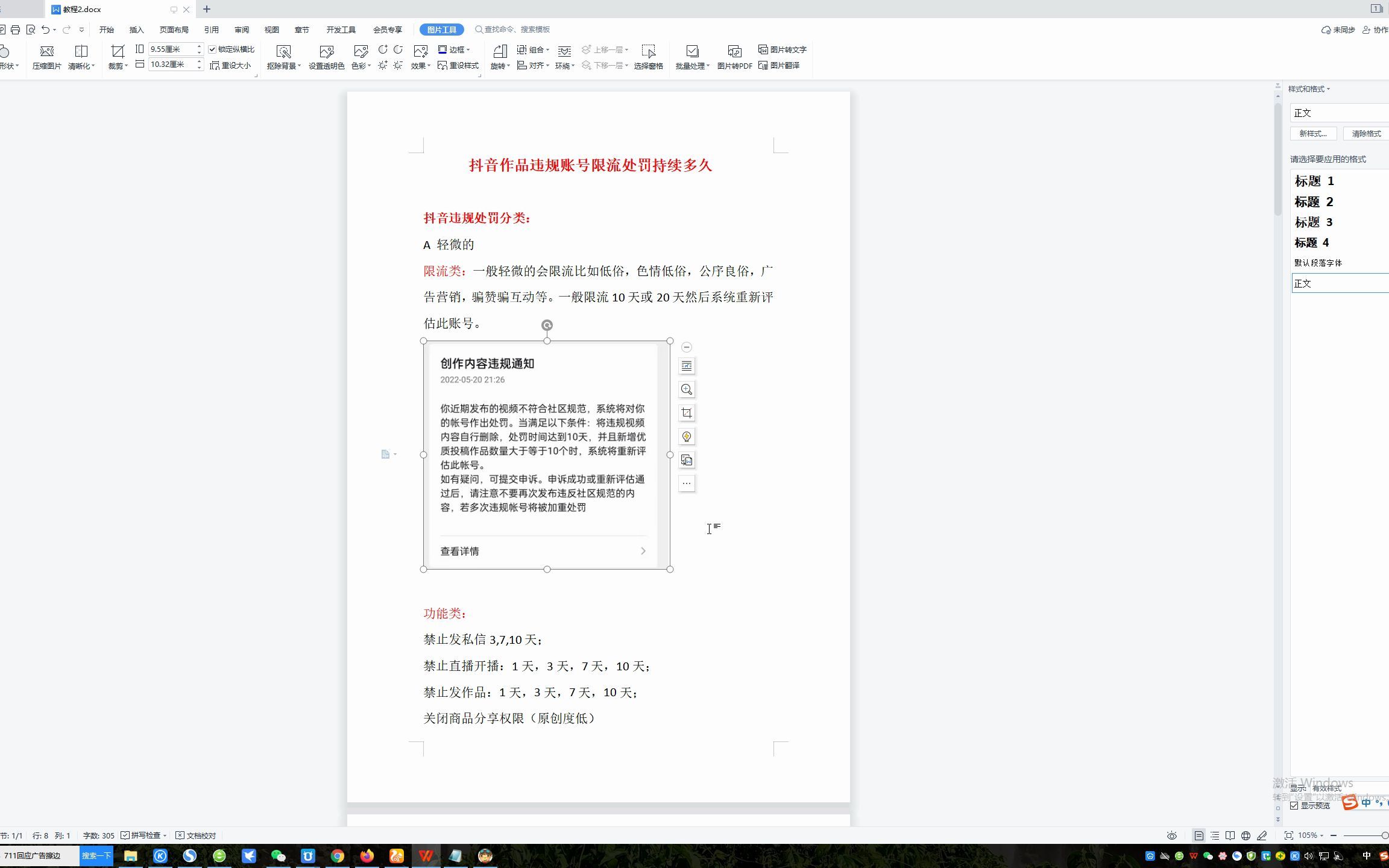The height and width of the screenshot is (868, 1389).
Task: Click the eye protection mode icon
Action: click(x=1172, y=835)
